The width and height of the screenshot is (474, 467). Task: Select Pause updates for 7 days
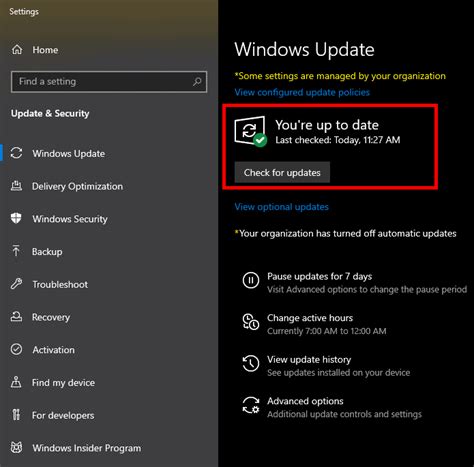319,276
